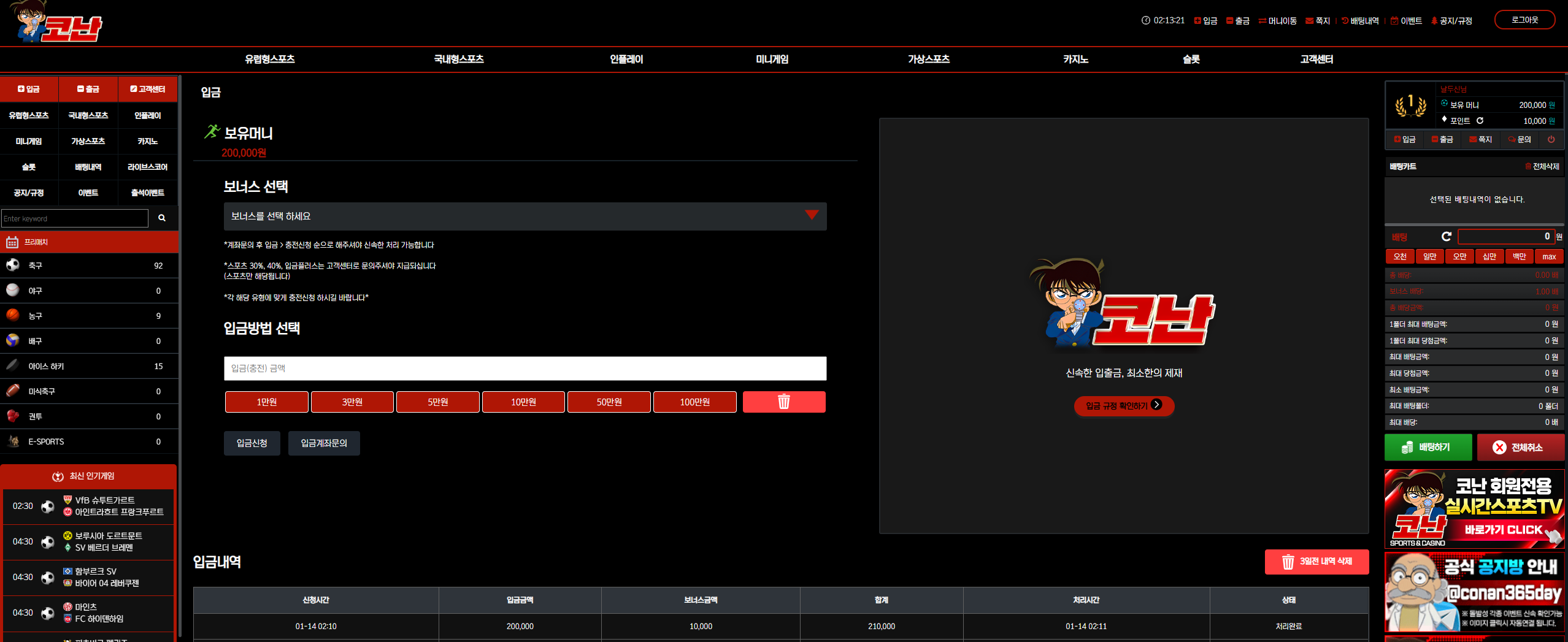Clear amount with the trash can button
This screenshot has height=642, width=1568.
pyautogui.click(x=784, y=402)
